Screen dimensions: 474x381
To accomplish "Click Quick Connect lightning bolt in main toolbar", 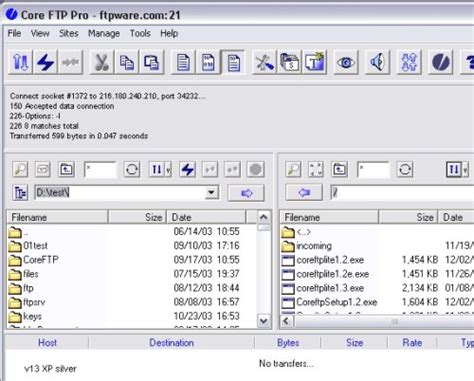I will (x=45, y=62).
